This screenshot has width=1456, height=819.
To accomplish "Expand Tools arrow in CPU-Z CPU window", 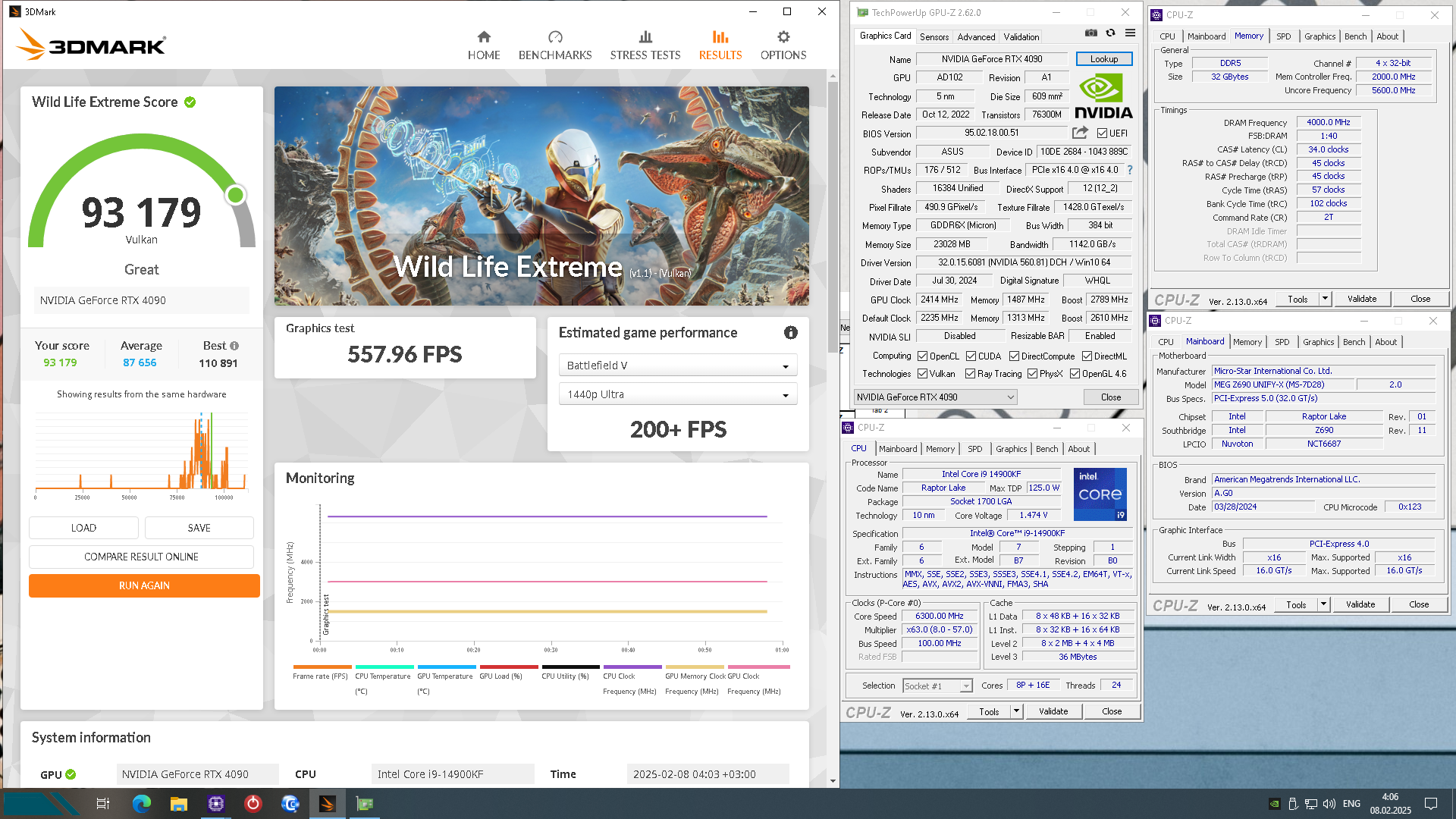I will click(1016, 711).
